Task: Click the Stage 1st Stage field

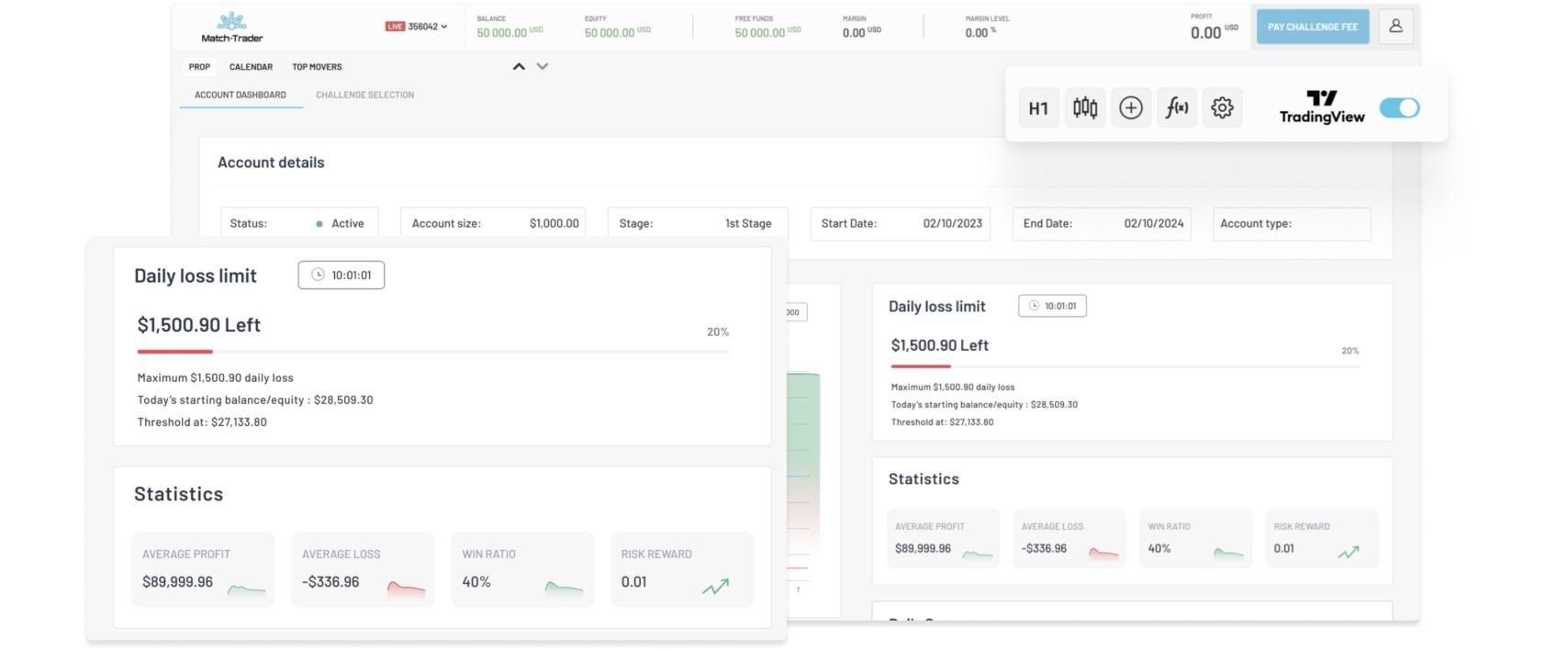Action: pyautogui.click(x=698, y=223)
